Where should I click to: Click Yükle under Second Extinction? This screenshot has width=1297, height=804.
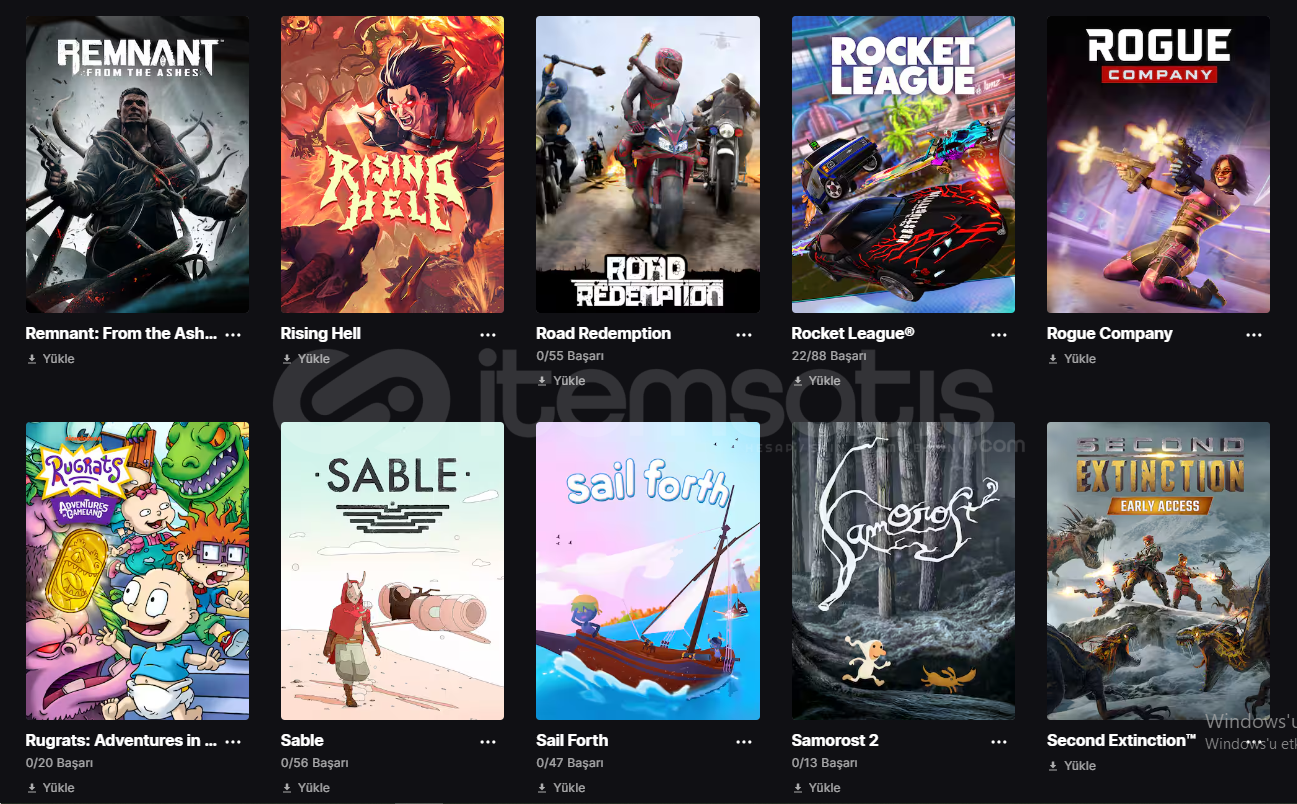pos(1072,766)
